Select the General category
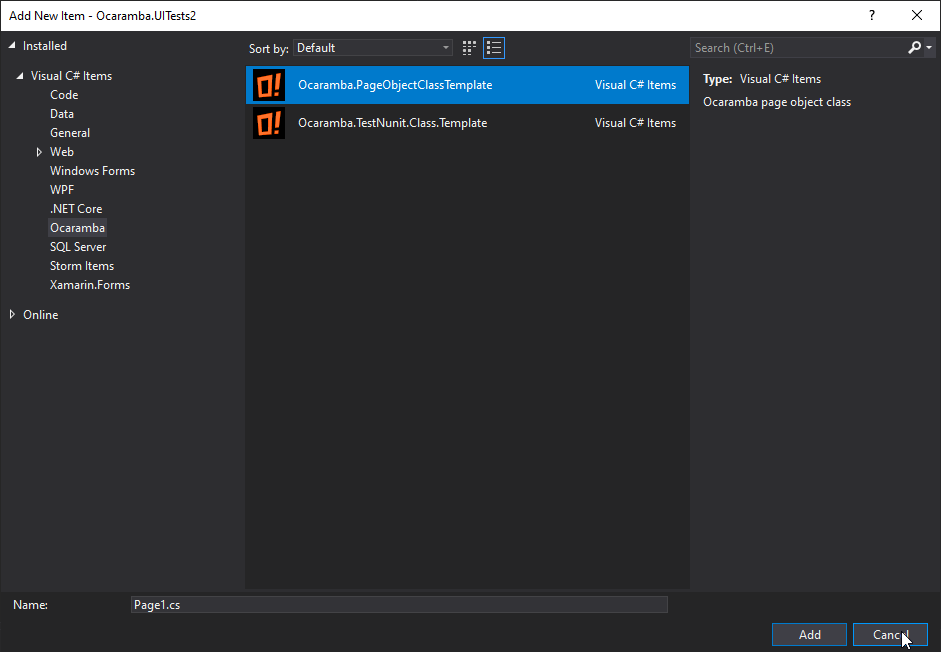The width and height of the screenshot is (942, 652). point(70,133)
